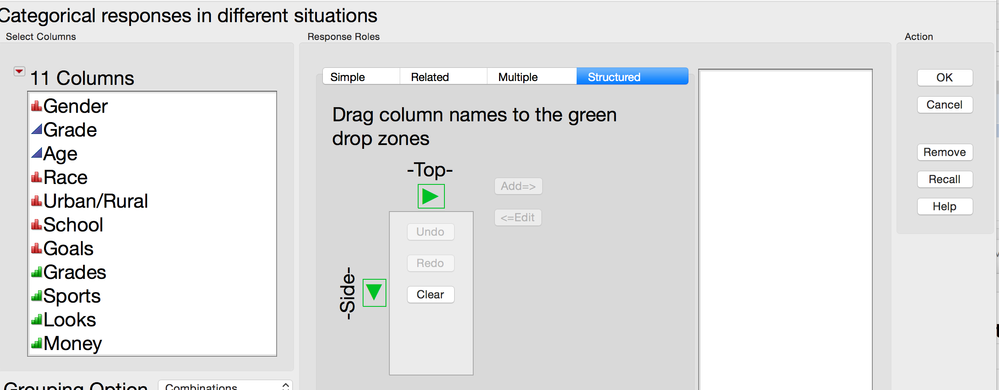Select the Age continuous column icon
The width and height of the screenshot is (999, 390).
pos(36,154)
